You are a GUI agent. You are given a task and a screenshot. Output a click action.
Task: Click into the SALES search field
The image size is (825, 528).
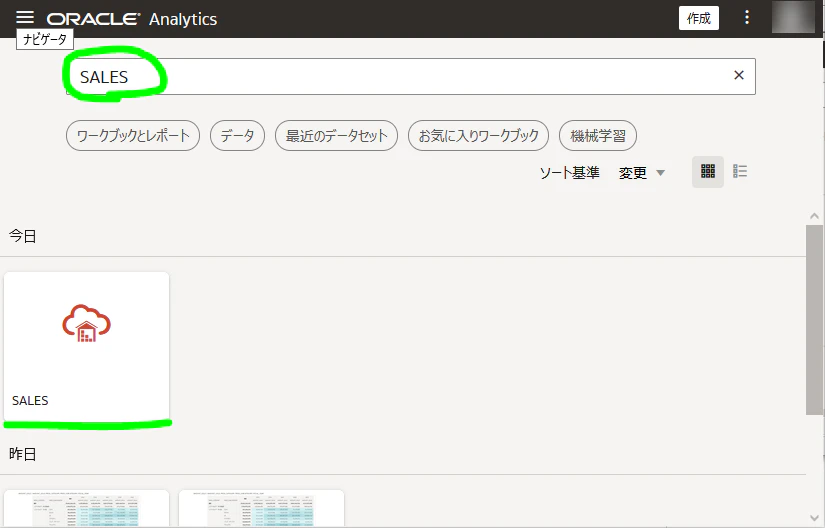[x=410, y=77]
